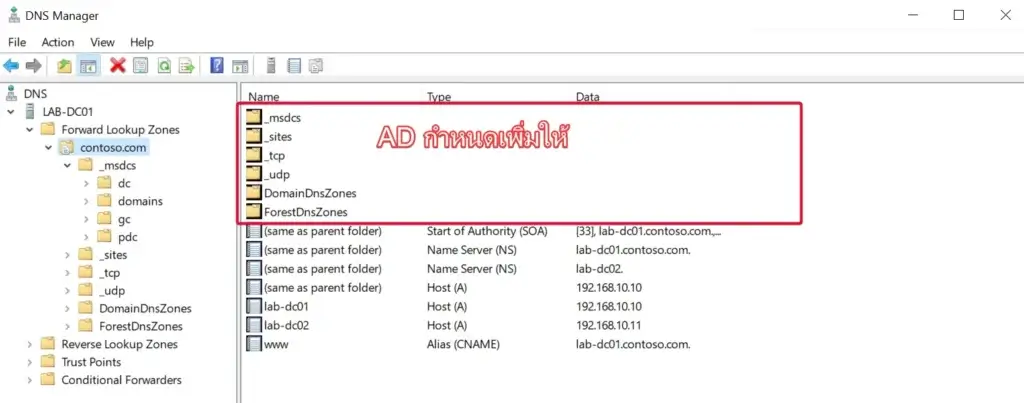Open the Action menu
Viewport: 1024px width, 403px height.
click(57, 42)
